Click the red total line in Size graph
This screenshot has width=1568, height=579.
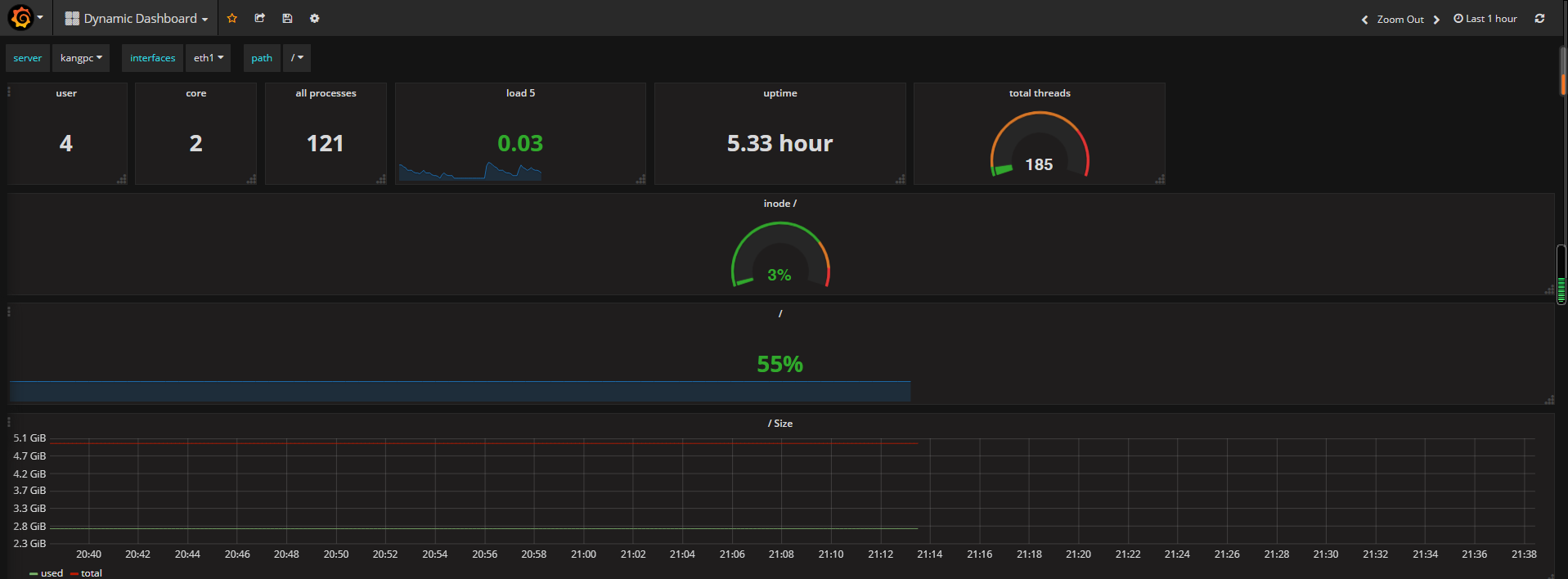tap(484, 443)
